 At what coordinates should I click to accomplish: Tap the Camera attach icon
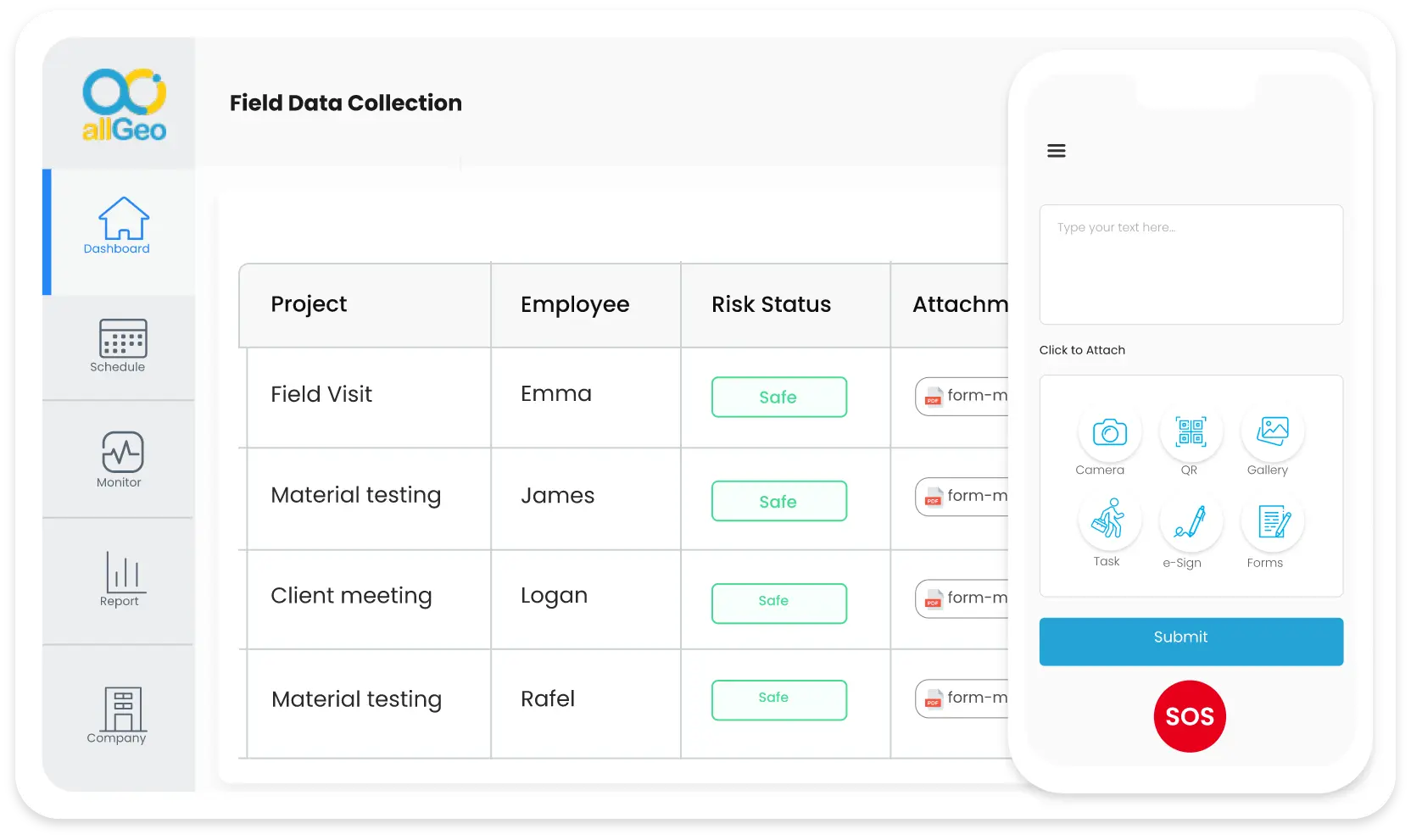pos(1109,432)
